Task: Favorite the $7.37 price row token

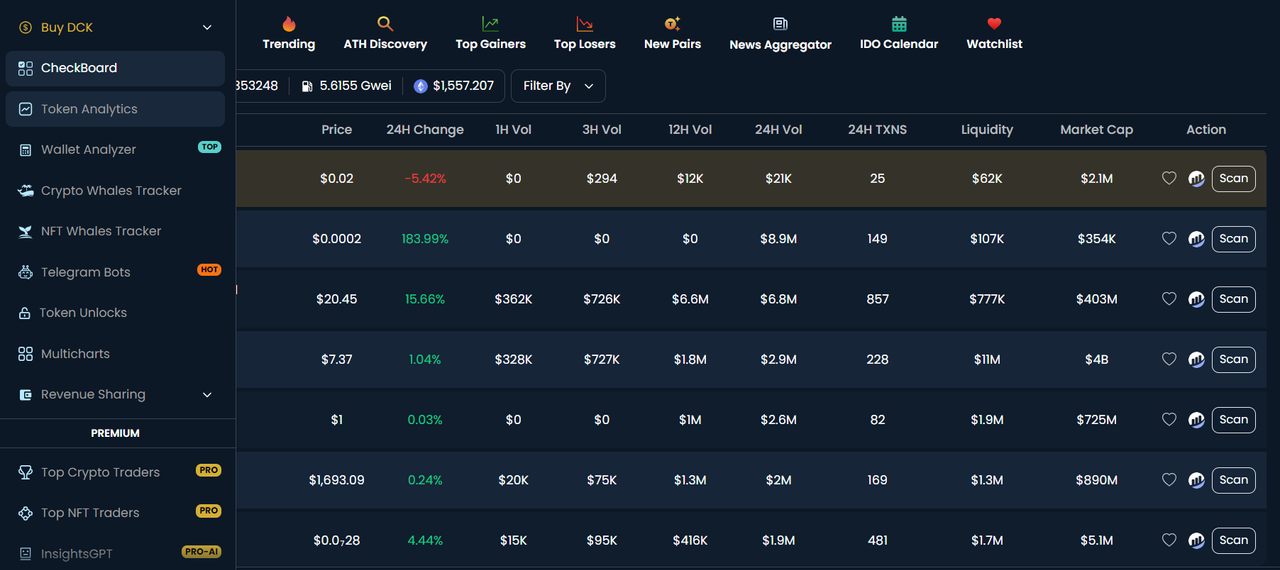Action: pyautogui.click(x=1169, y=359)
